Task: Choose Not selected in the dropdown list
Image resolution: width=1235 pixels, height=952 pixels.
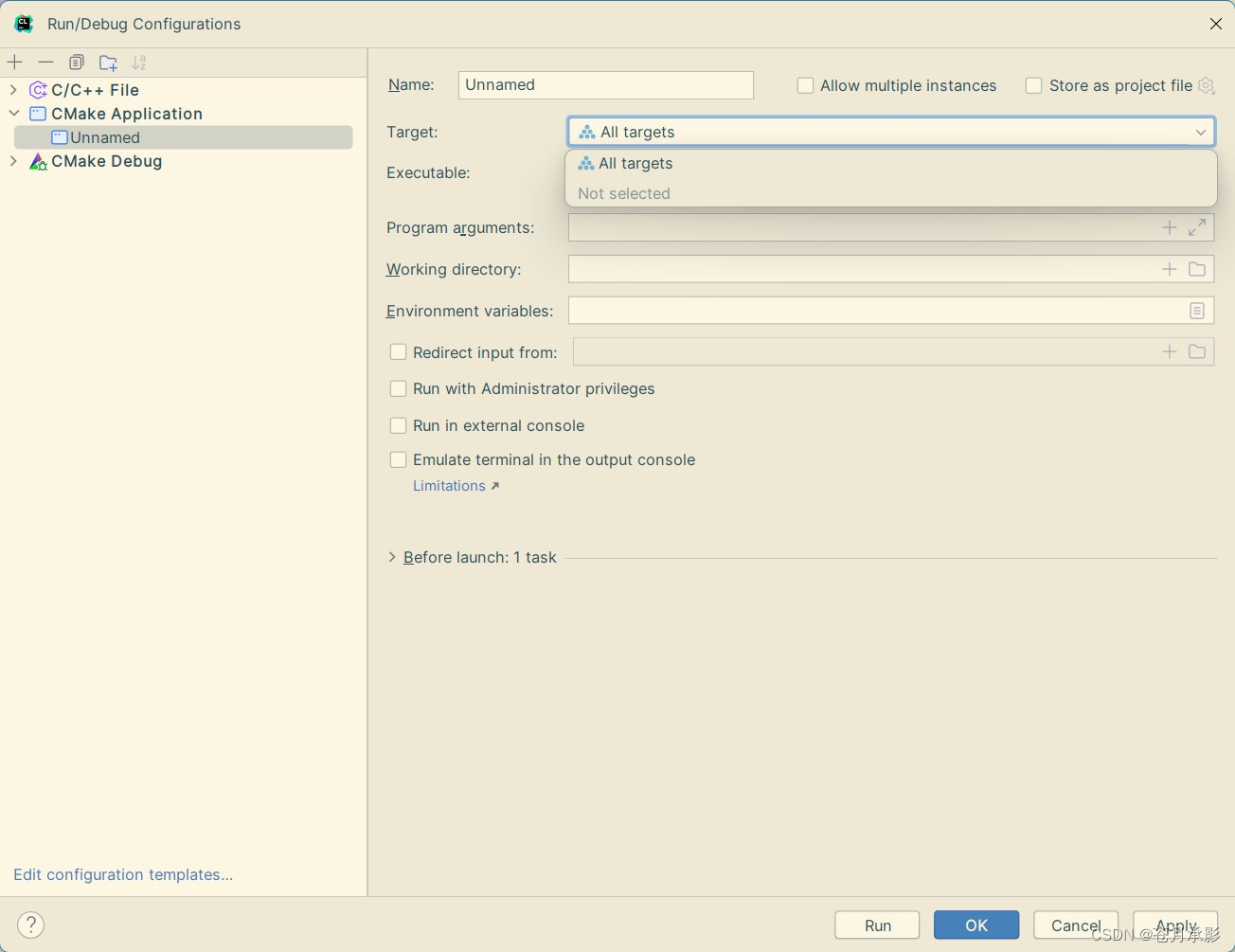Action: pyautogui.click(x=890, y=193)
